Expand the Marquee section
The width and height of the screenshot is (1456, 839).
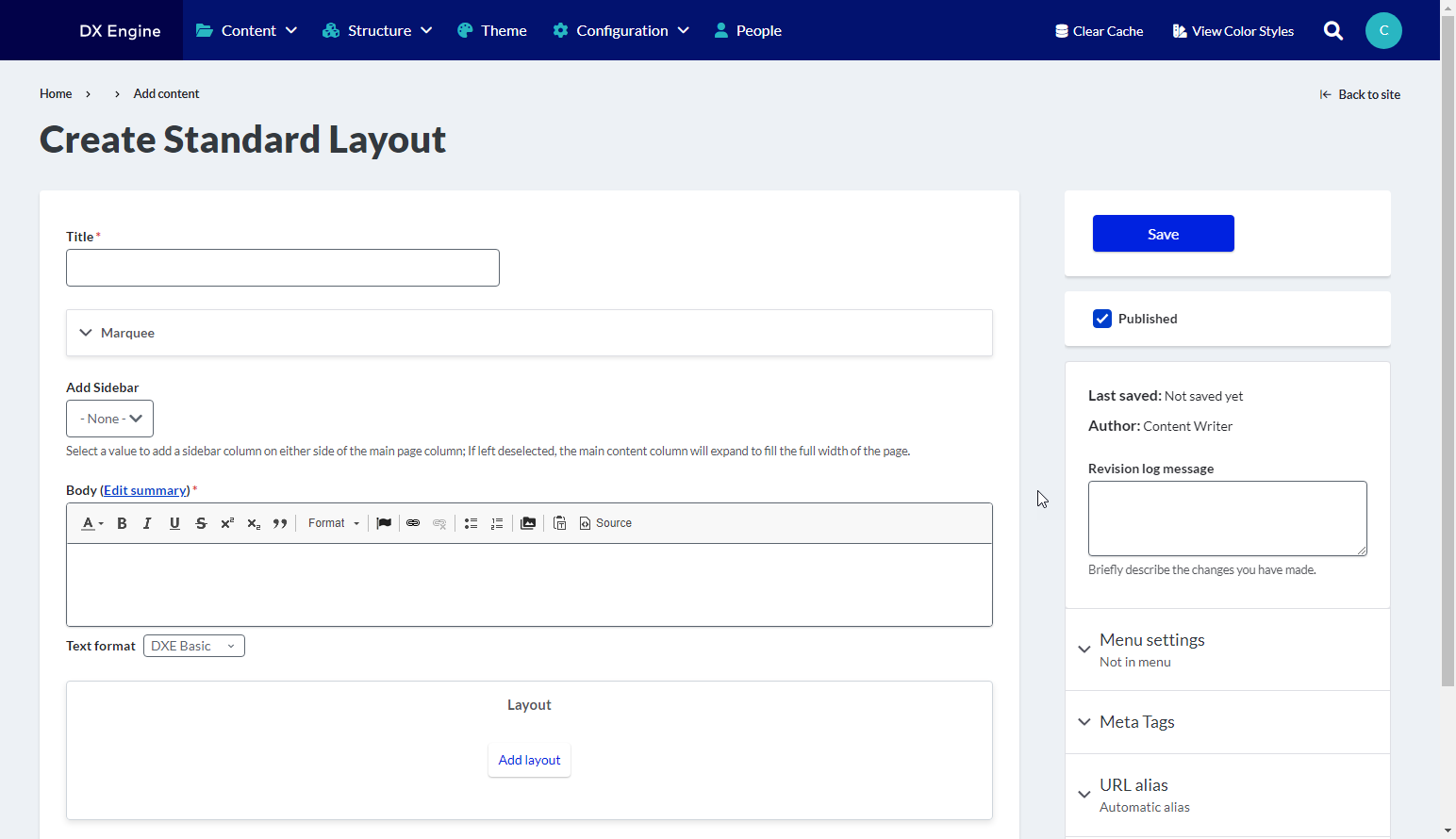[529, 333]
